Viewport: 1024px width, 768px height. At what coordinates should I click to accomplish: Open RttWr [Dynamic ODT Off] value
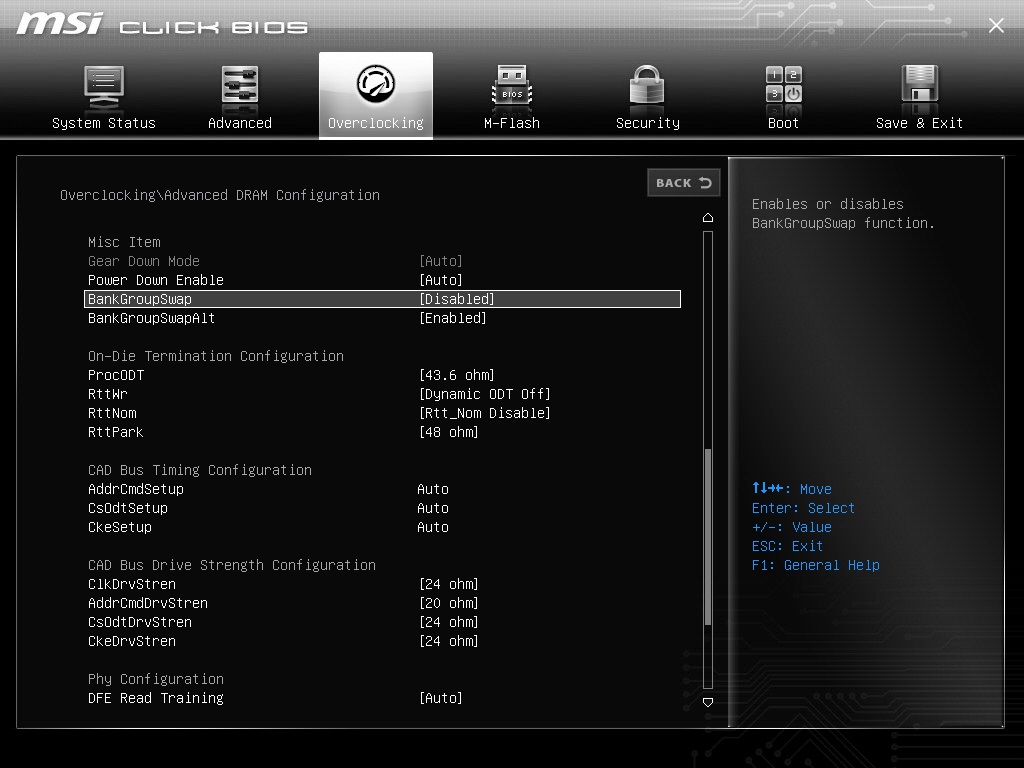(485, 394)
